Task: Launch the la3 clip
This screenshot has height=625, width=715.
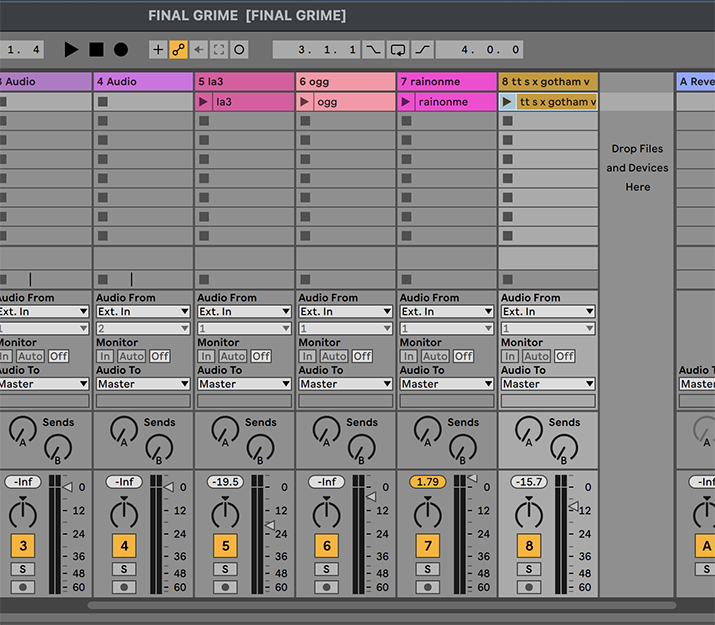Action: click(203, 102)
